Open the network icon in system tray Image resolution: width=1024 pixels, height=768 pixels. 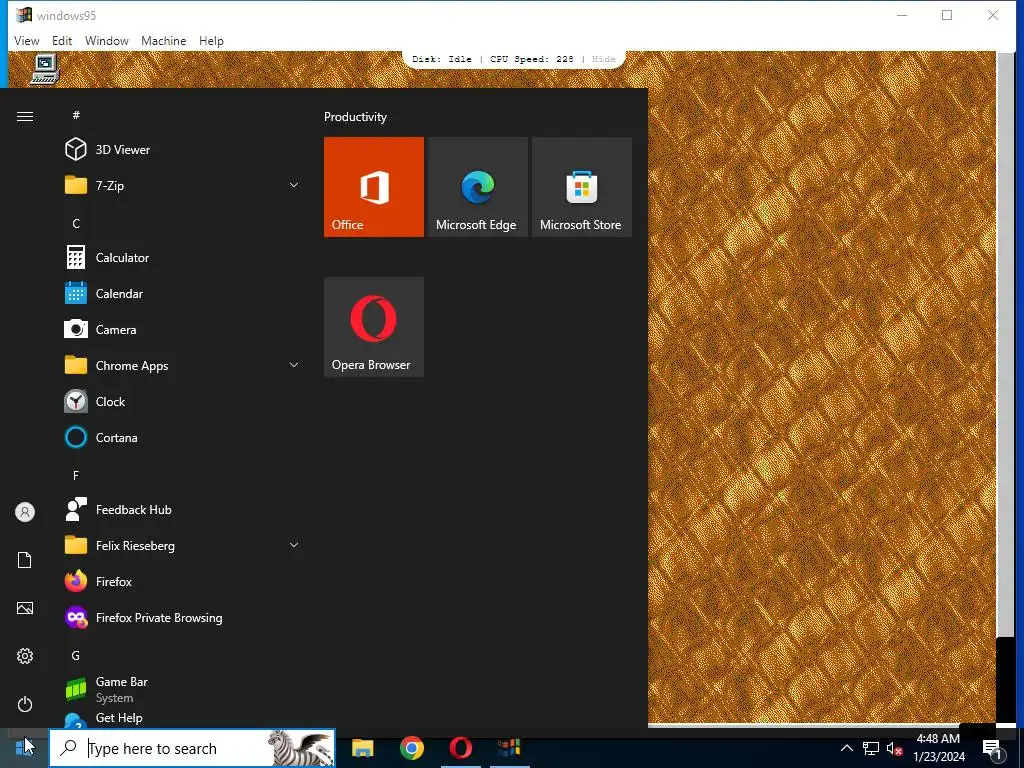coord(871,748)
